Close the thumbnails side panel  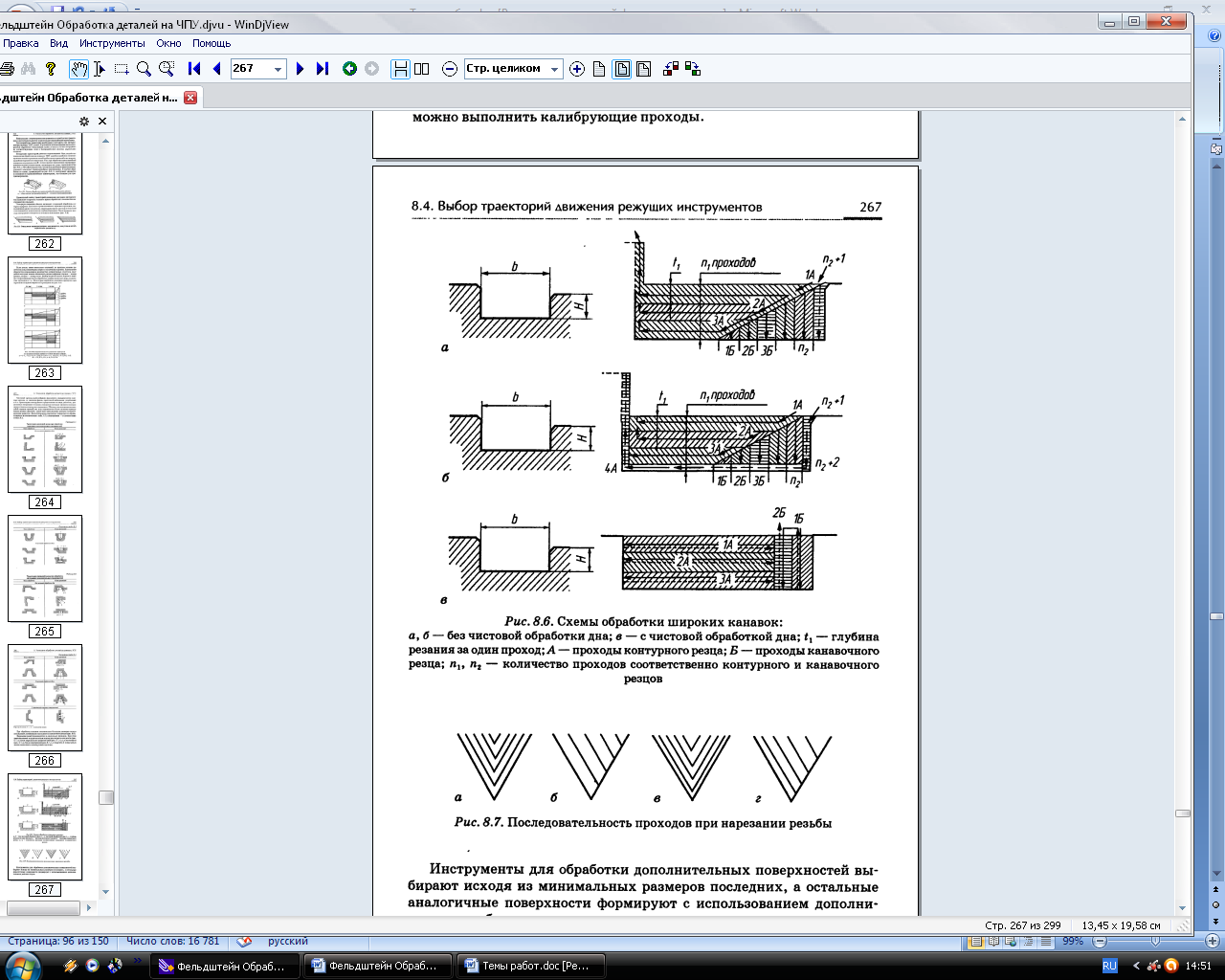click(102, 122)
